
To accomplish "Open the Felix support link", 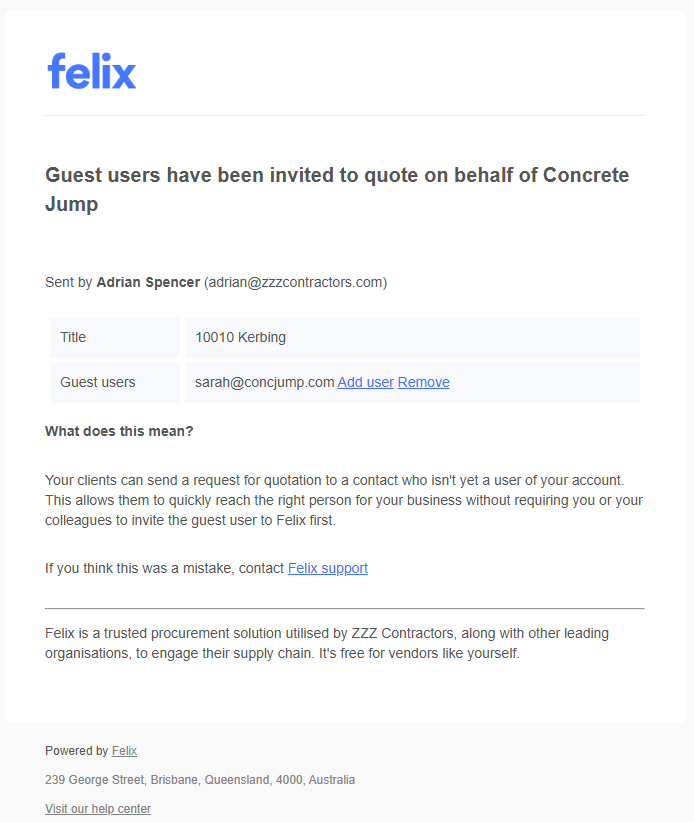I will click(x=327, y=568).
